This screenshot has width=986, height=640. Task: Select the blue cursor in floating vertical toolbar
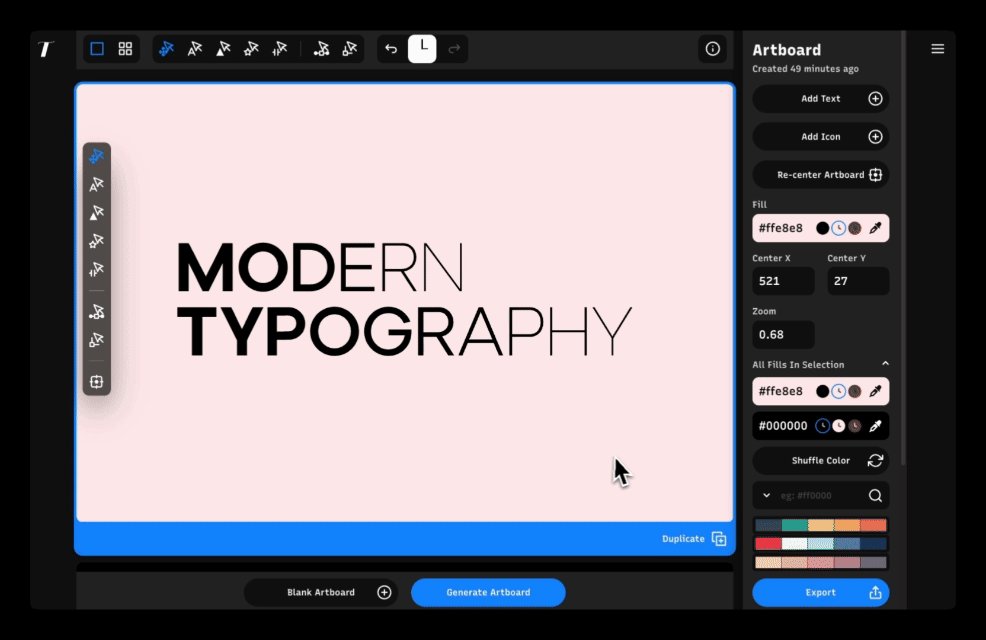(96, 156)
